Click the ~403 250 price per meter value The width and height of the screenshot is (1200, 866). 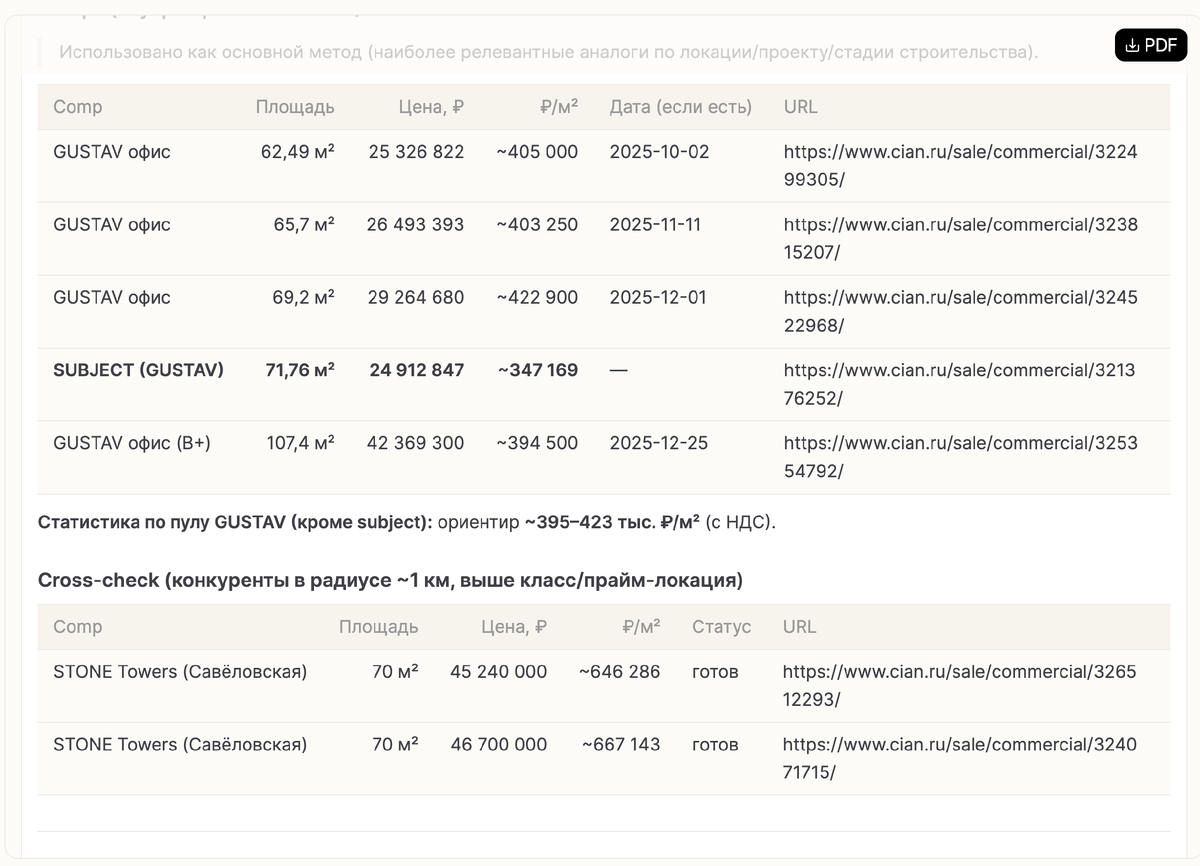pyautogui.click(x=537, y=225)
